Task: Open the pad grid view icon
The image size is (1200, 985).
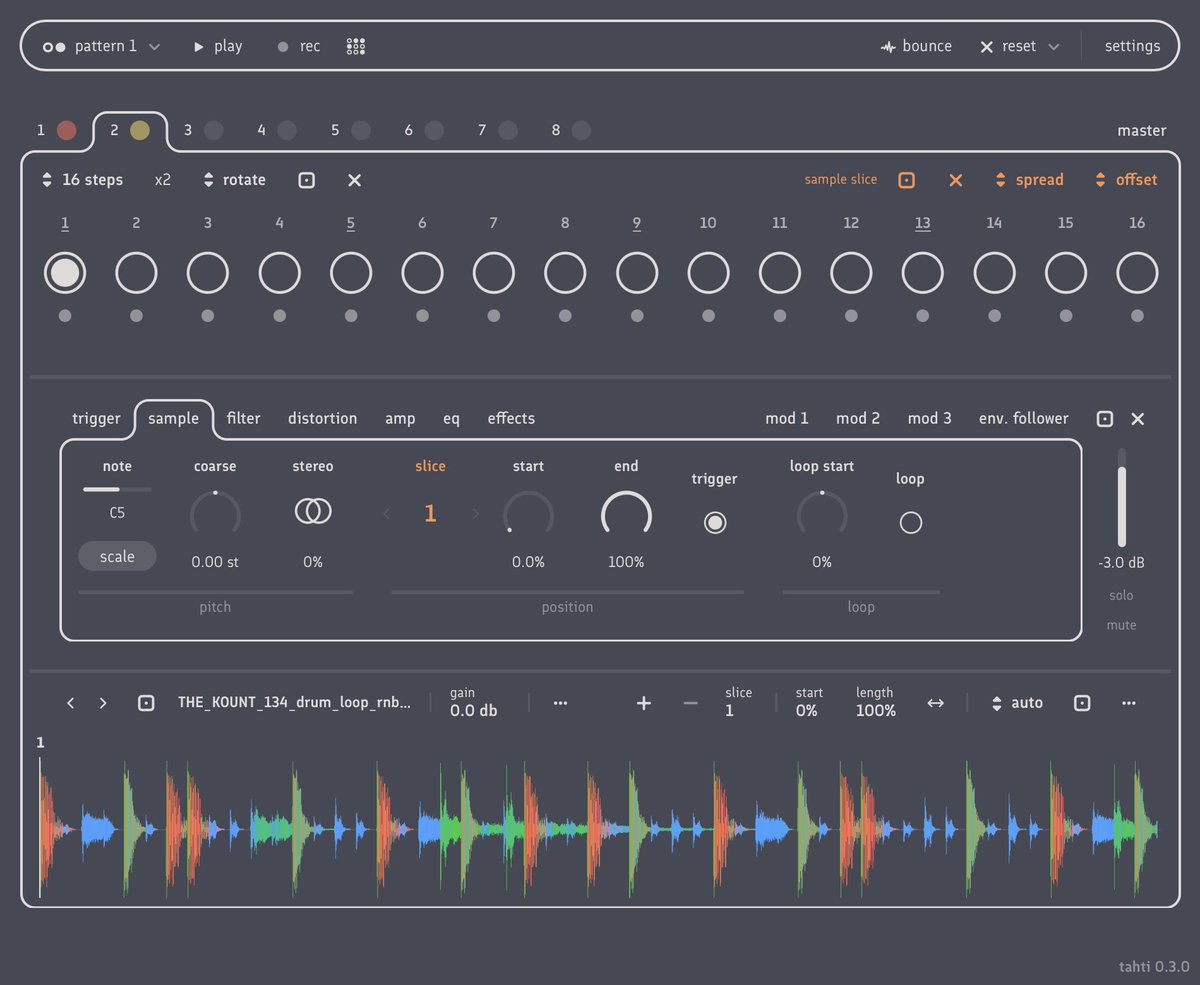Action: click(x=355, y=45)
